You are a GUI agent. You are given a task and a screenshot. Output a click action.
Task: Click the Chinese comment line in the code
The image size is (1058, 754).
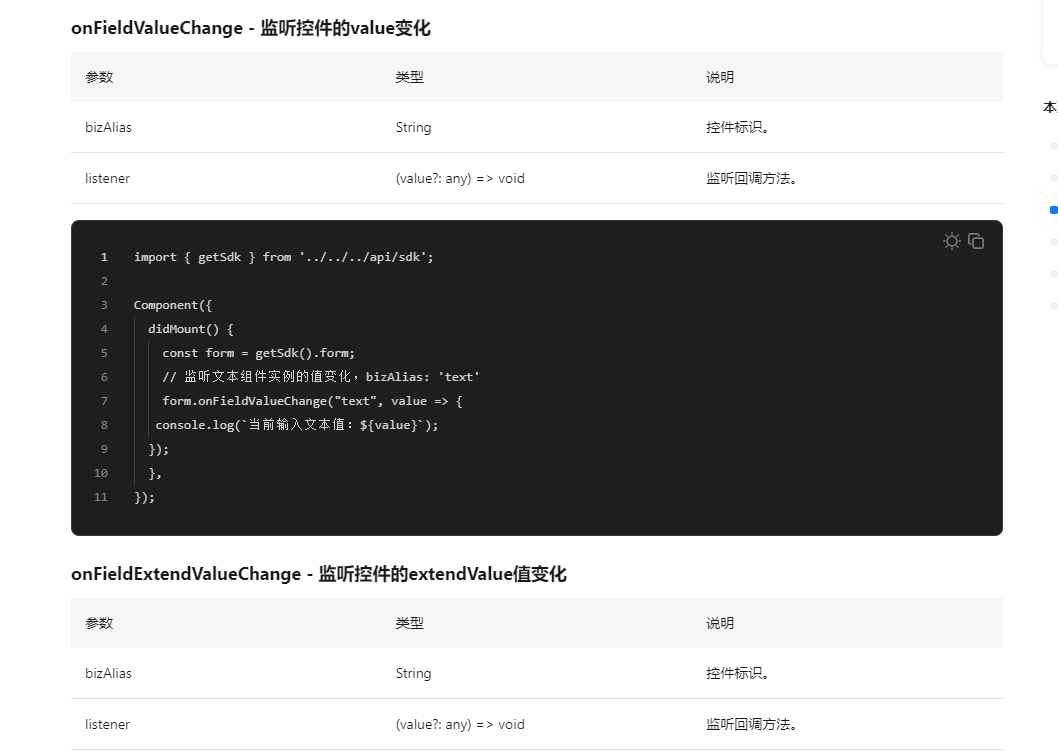(321, 377)
